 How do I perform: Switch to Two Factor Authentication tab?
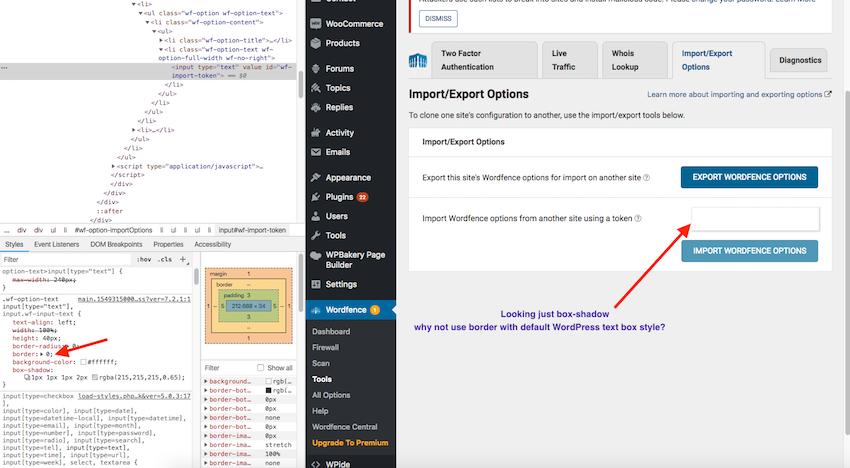tap(484, 60)
